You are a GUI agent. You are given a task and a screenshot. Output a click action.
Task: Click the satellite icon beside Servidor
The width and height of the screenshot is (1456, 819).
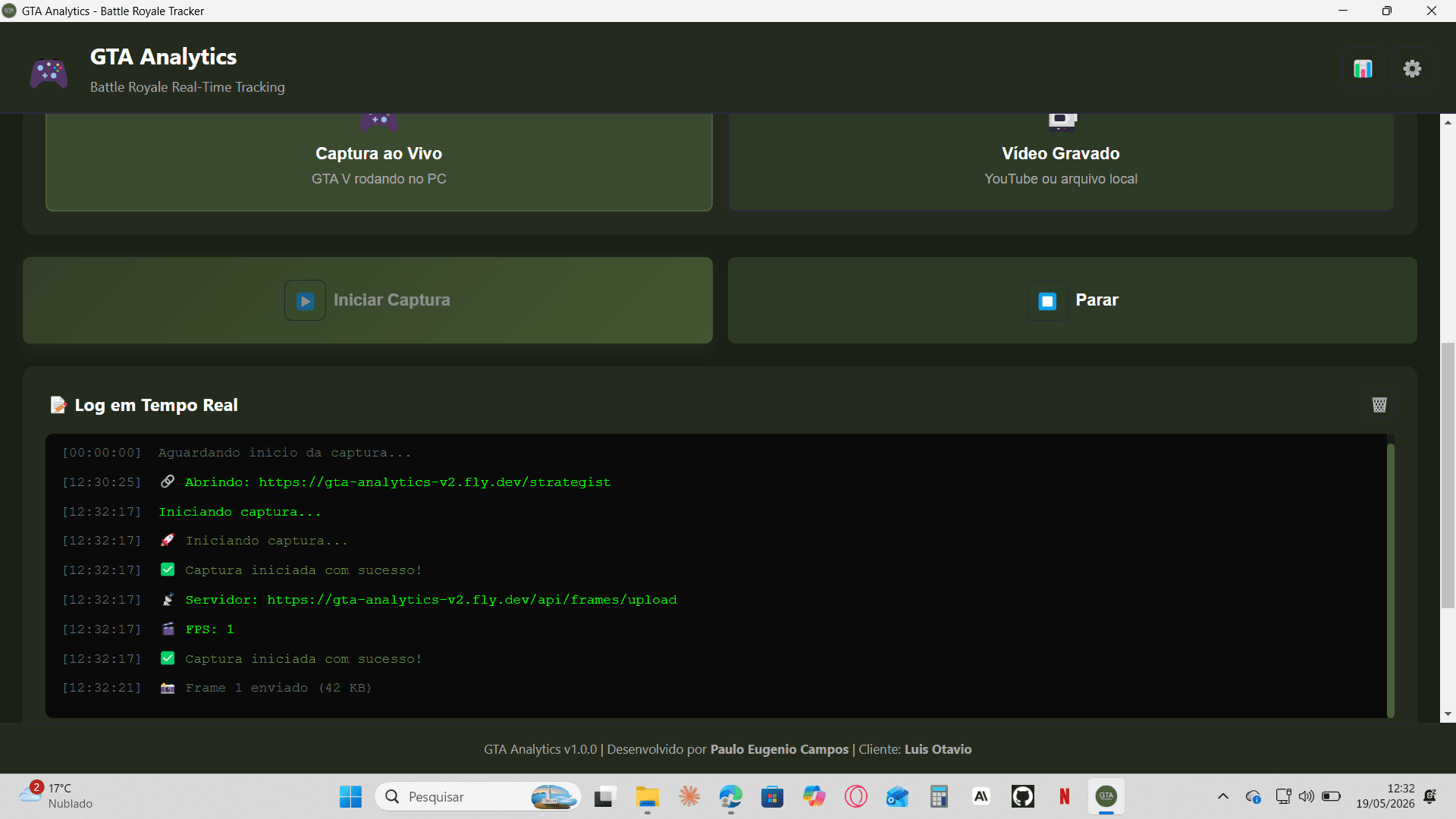click(168, 600)
